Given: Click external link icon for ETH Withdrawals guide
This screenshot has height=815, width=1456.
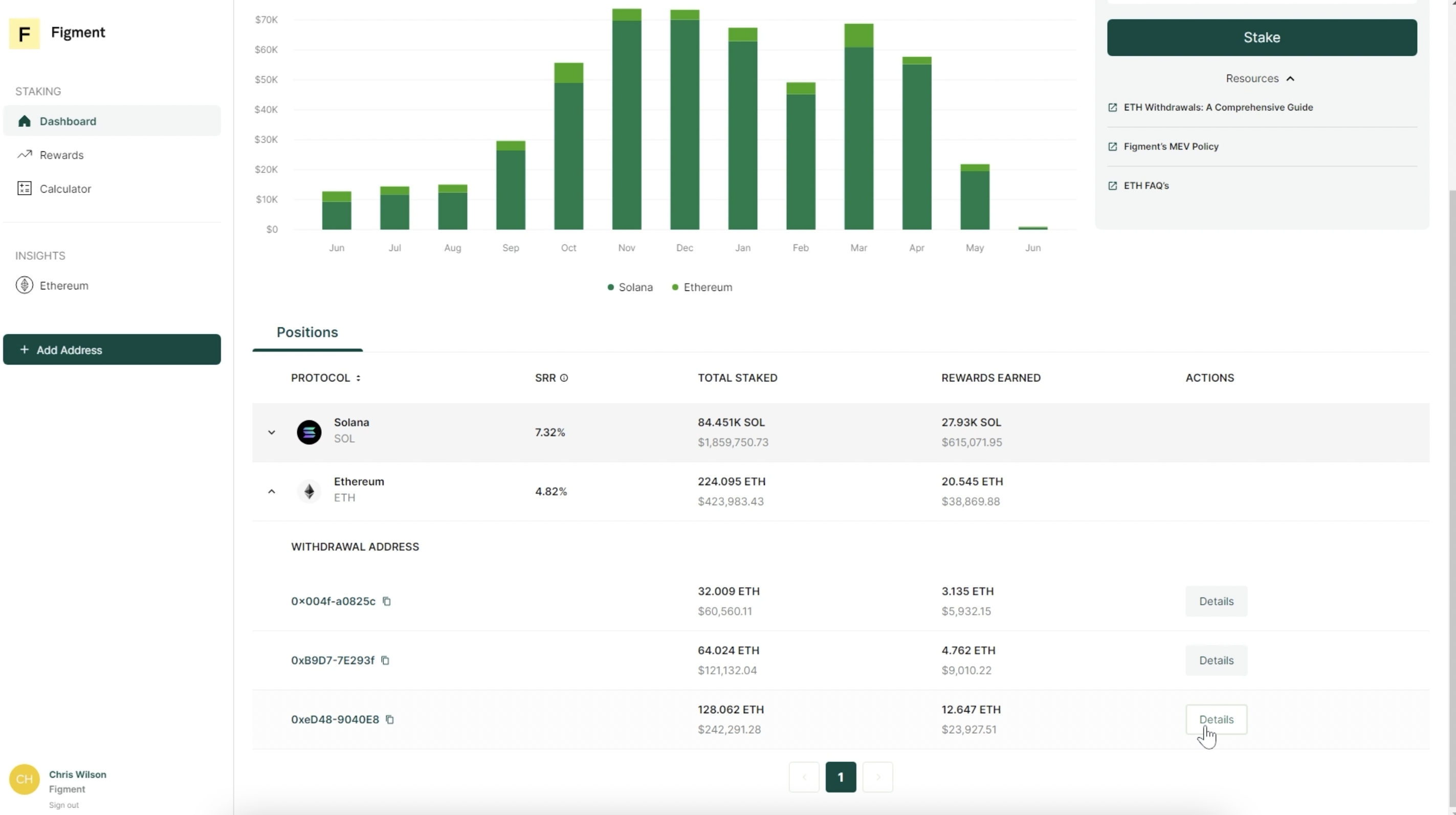Looking at the screenshot, I should [1112, 107].
